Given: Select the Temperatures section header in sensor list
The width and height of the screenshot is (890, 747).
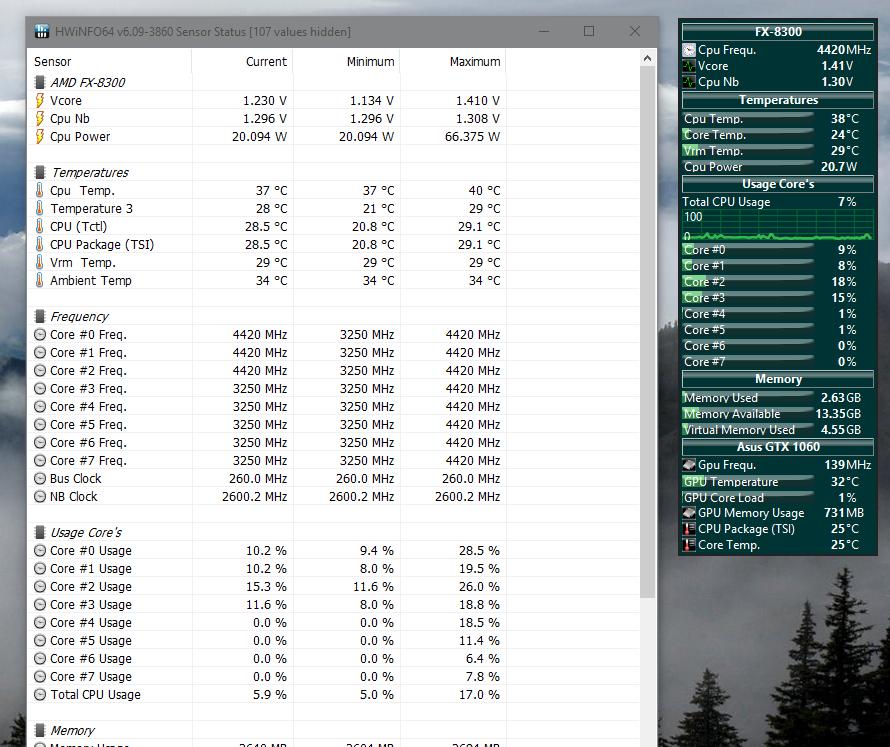Looking at the screenshot, I should (x=90, y=172).
